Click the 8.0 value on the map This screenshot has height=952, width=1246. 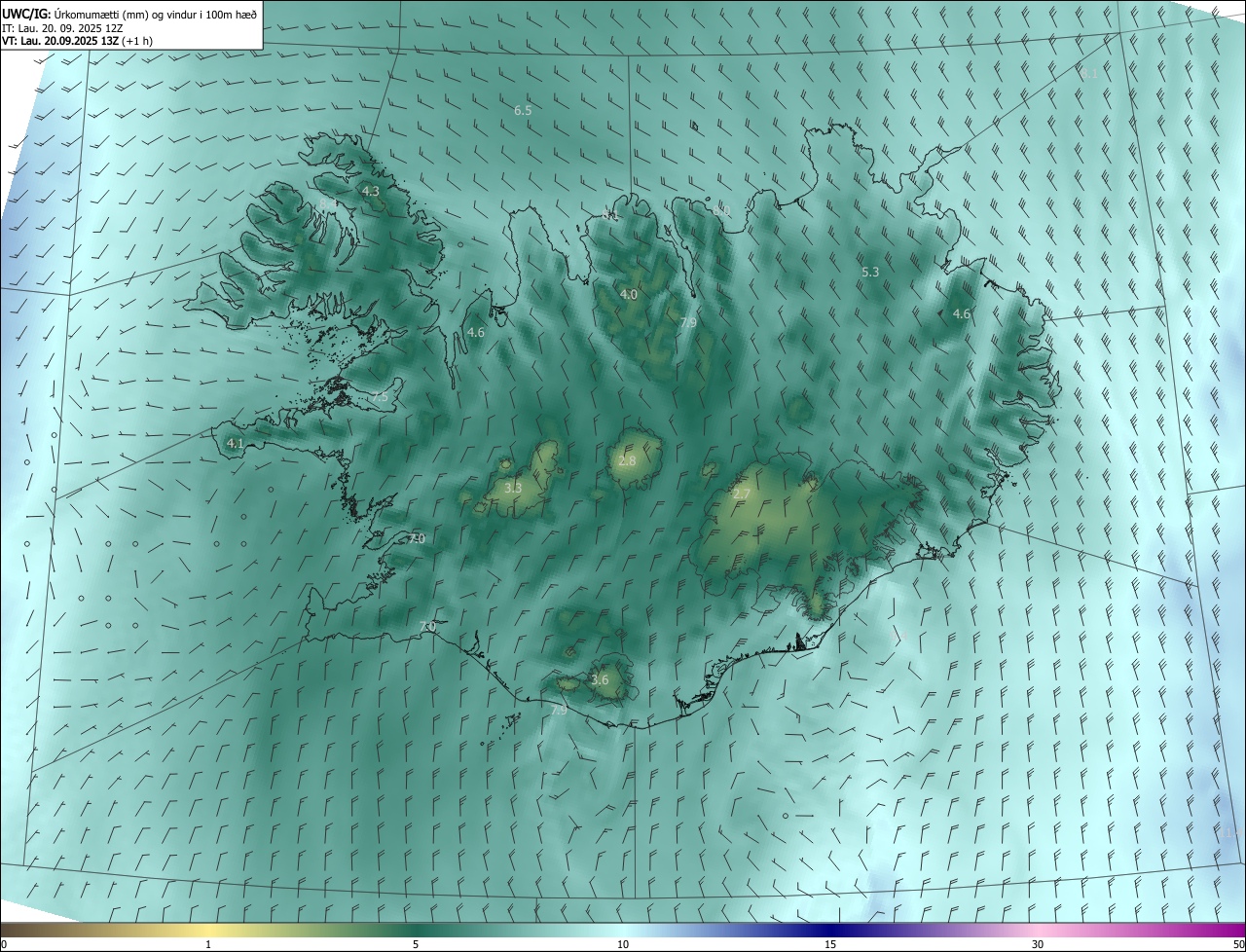[x=721, y=210]
